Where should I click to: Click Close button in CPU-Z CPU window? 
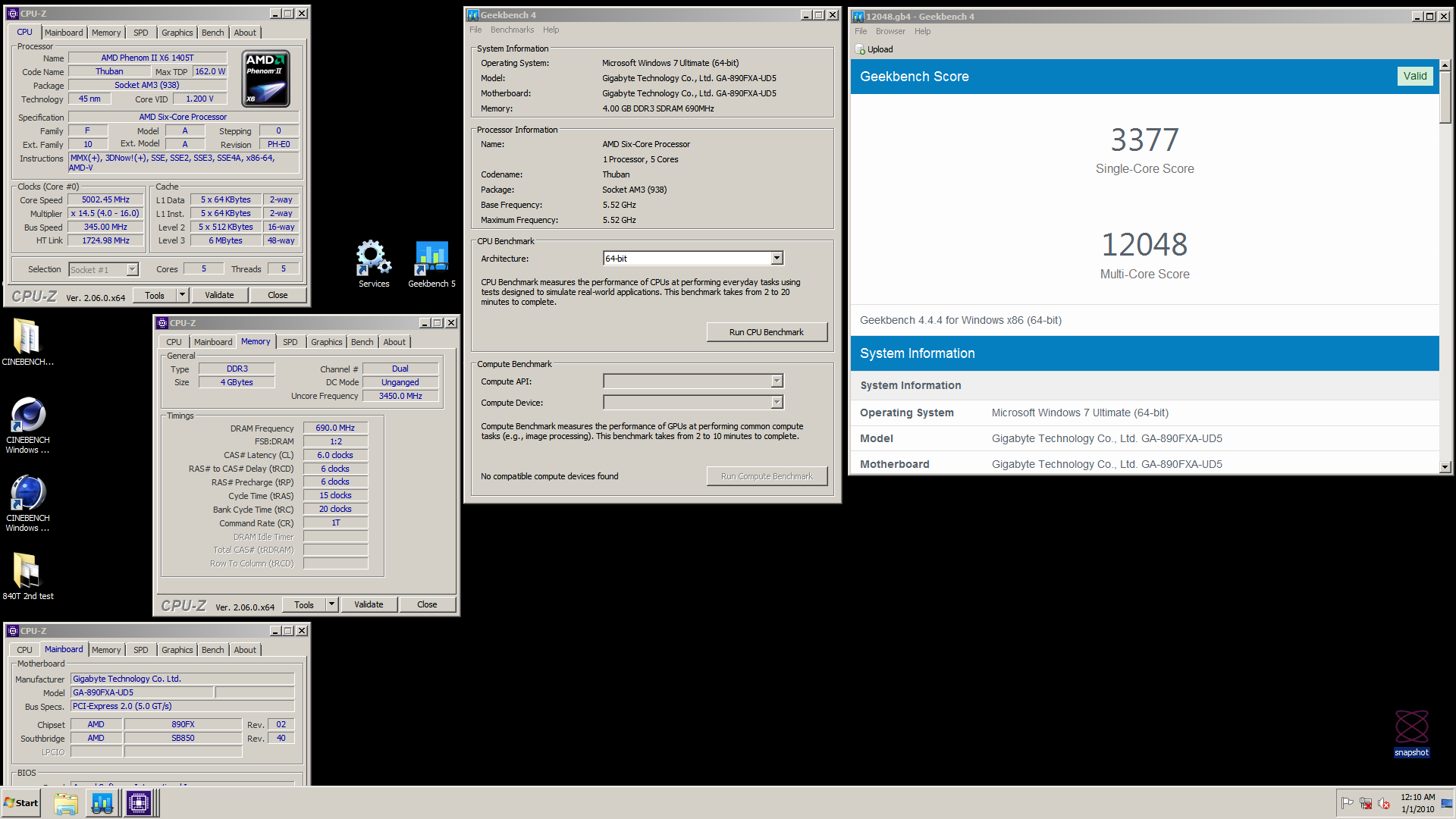coord(278,295)
